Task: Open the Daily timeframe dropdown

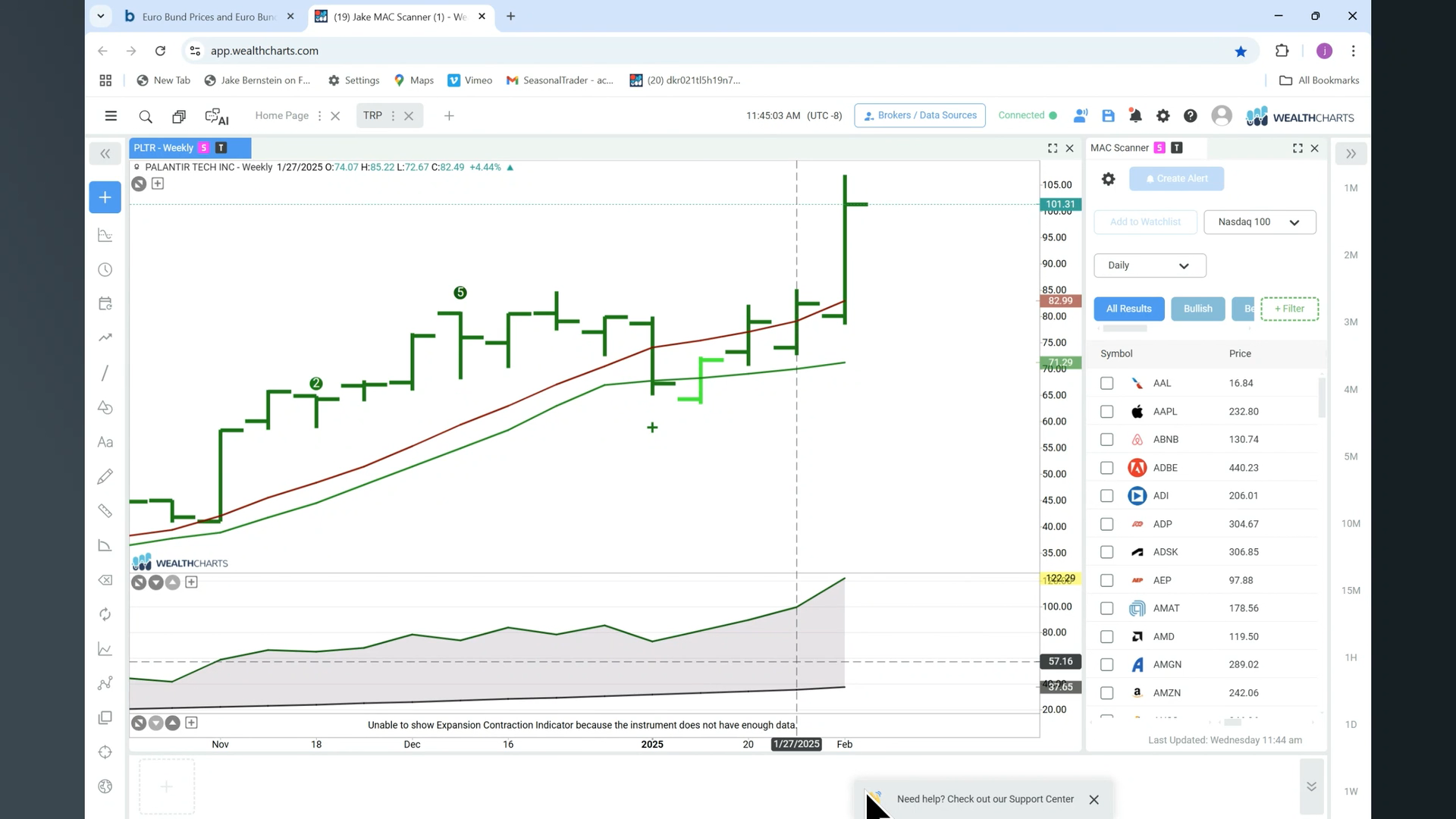Action: click(1150, 265)
